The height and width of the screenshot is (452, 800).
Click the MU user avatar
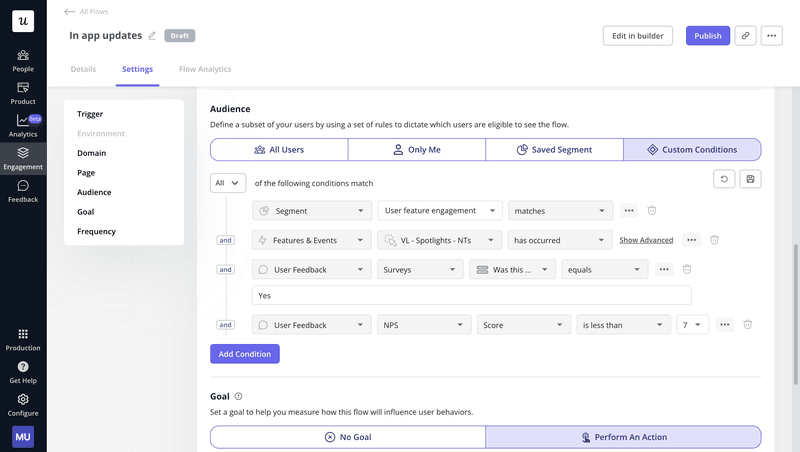[x=23, y=437]
